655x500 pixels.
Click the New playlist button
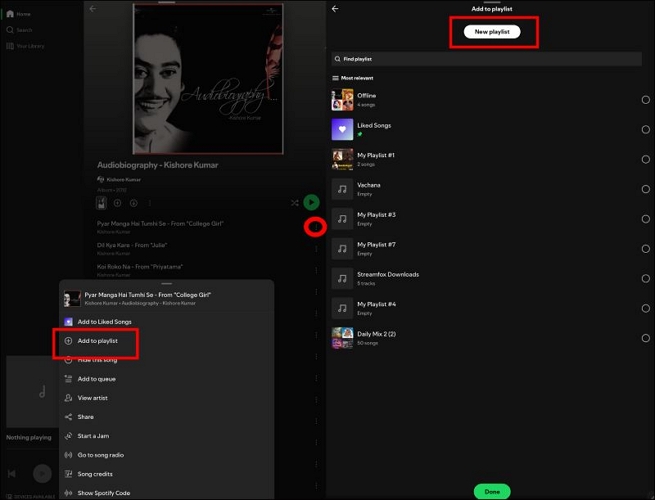[x=492, y=32]
